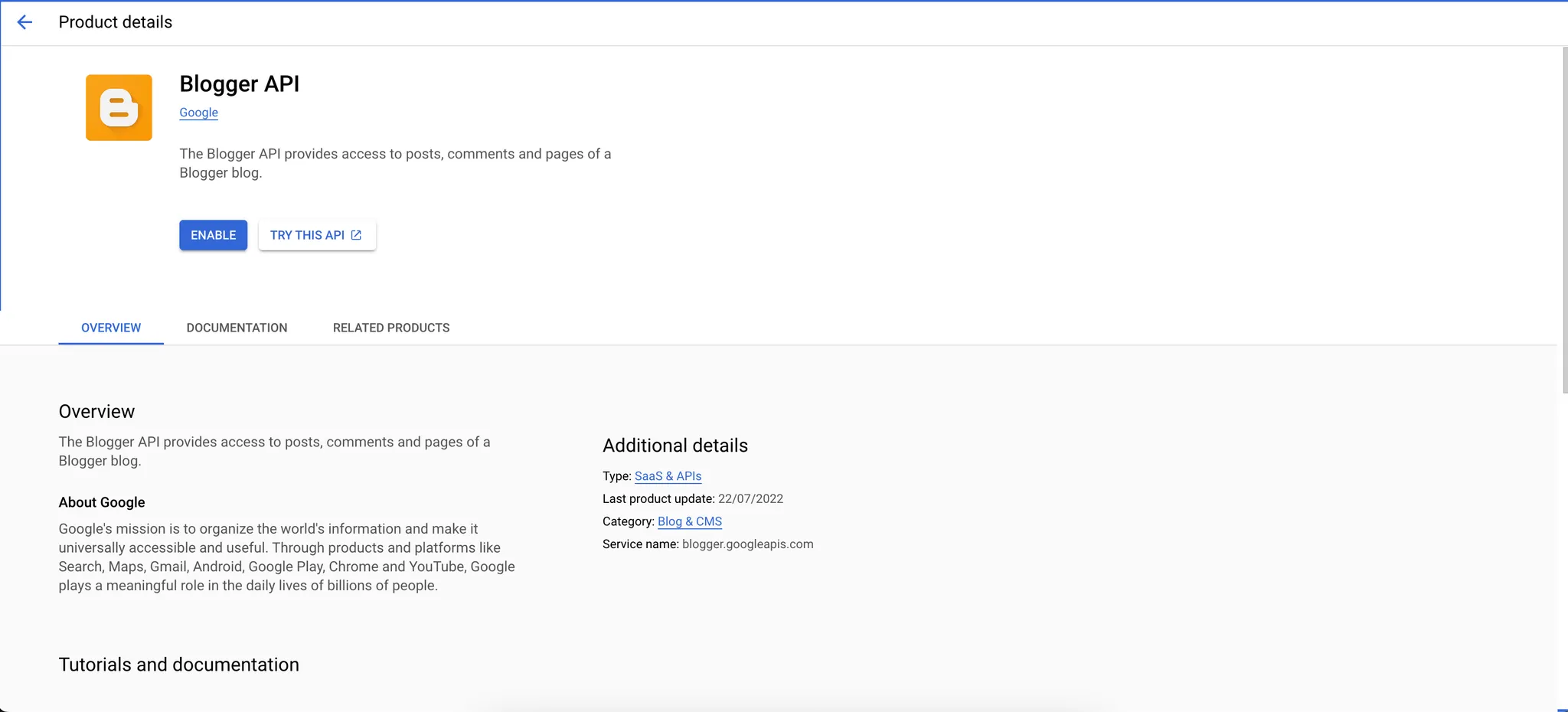The image size is (1568, 712).
Task: Click the external link icon in Try This API
Action: click(356, 235)
